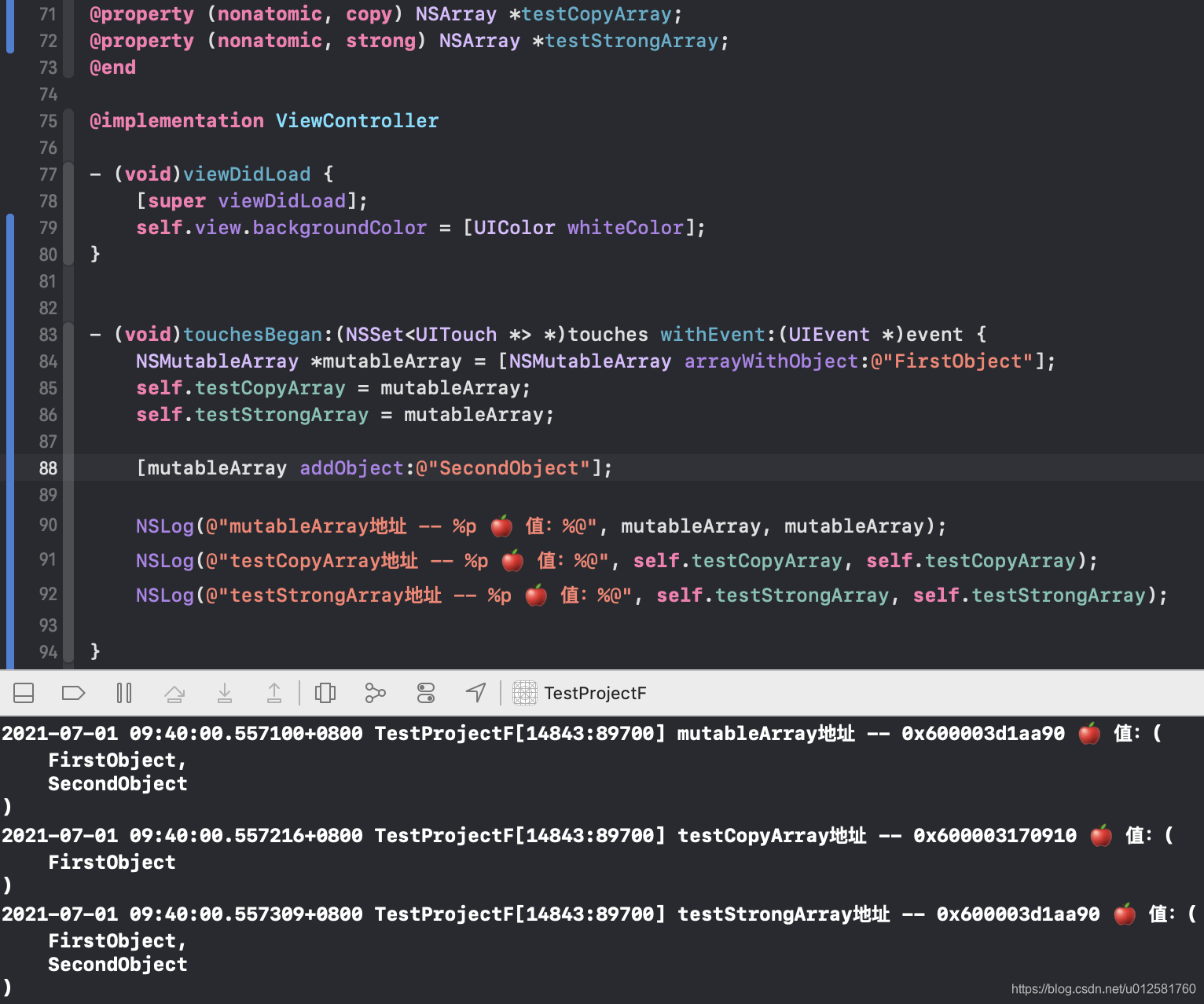
Task: Click line number 88 in gutter
Action: pos(48,468)
